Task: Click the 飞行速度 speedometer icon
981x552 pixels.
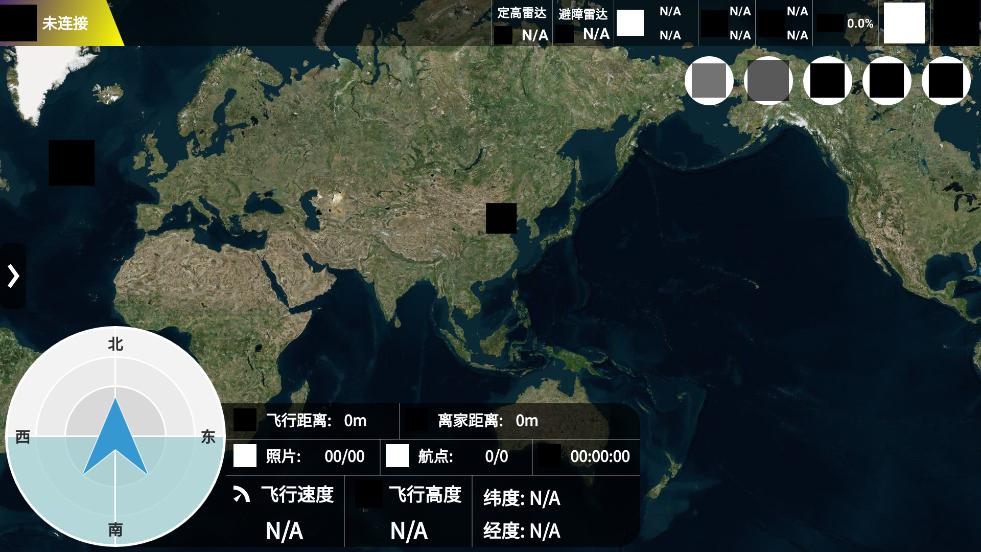Action: click(x=242, y=494)
